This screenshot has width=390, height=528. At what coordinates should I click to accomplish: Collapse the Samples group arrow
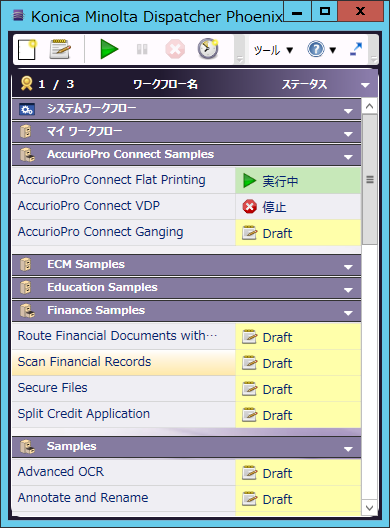pos(348,449)
